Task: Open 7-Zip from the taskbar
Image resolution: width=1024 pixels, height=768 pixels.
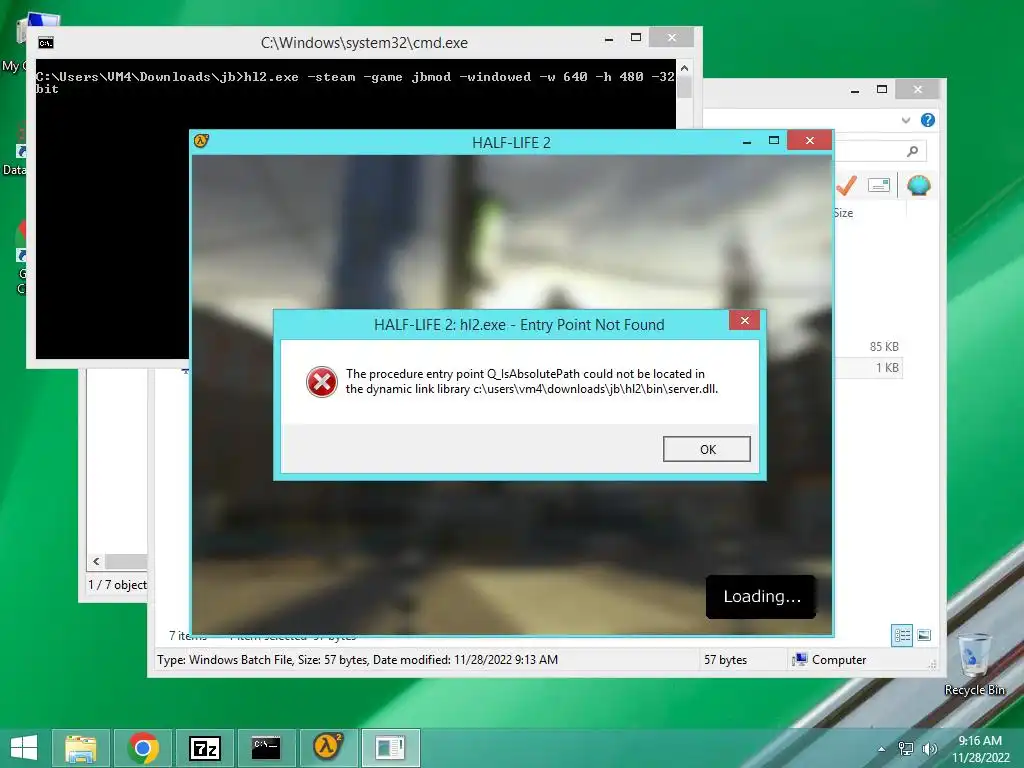Action: [x=204, y=748]
